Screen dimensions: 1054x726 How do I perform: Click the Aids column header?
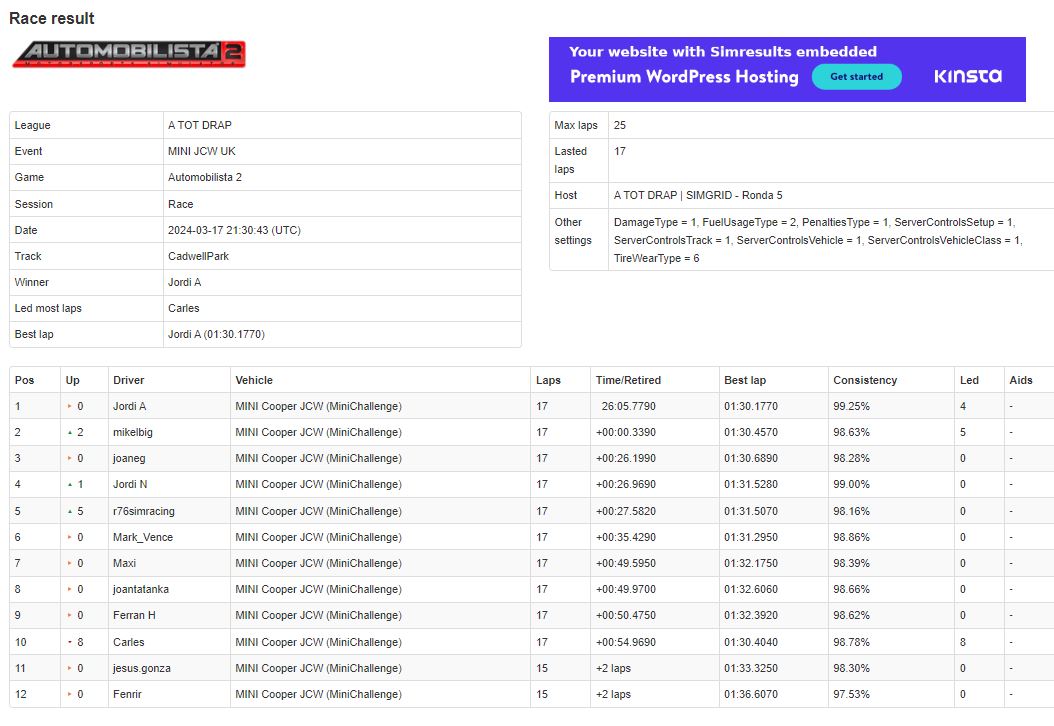[x=1020, y=380]
